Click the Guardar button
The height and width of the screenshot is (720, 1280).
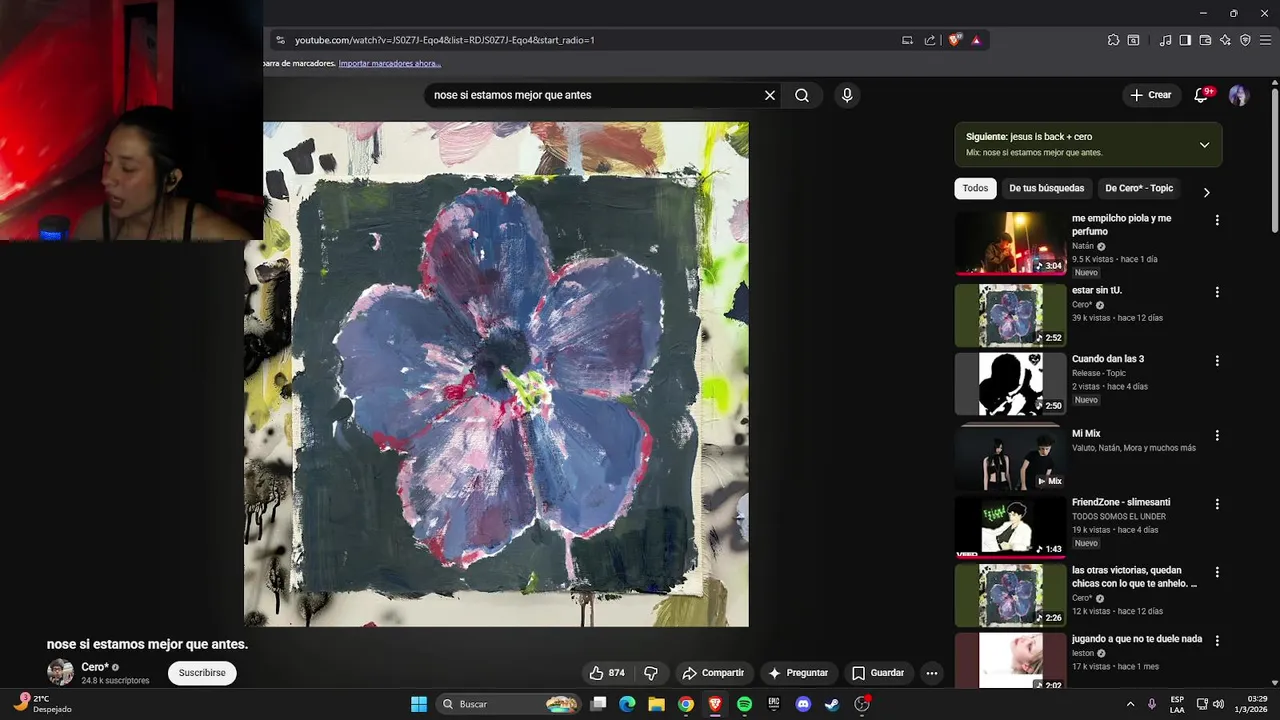click(878, 673)
